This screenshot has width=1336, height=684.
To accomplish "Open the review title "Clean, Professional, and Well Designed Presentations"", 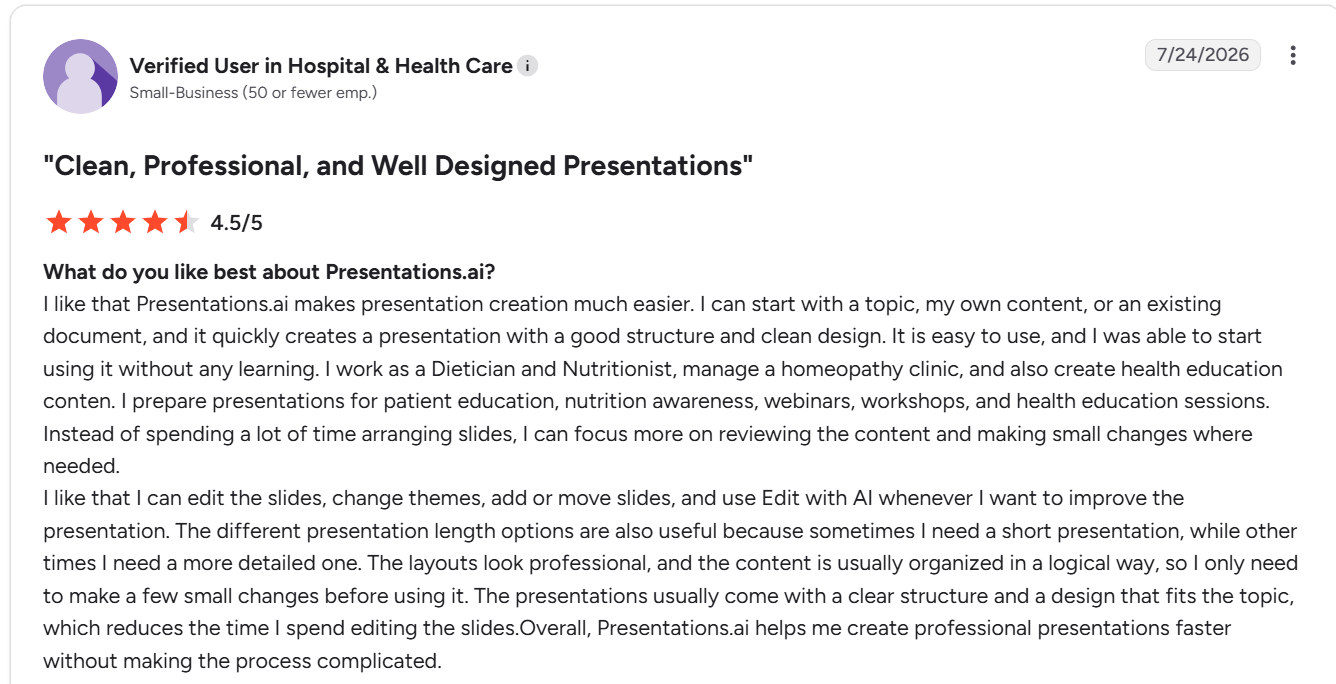I will click(x=398, y=166).
